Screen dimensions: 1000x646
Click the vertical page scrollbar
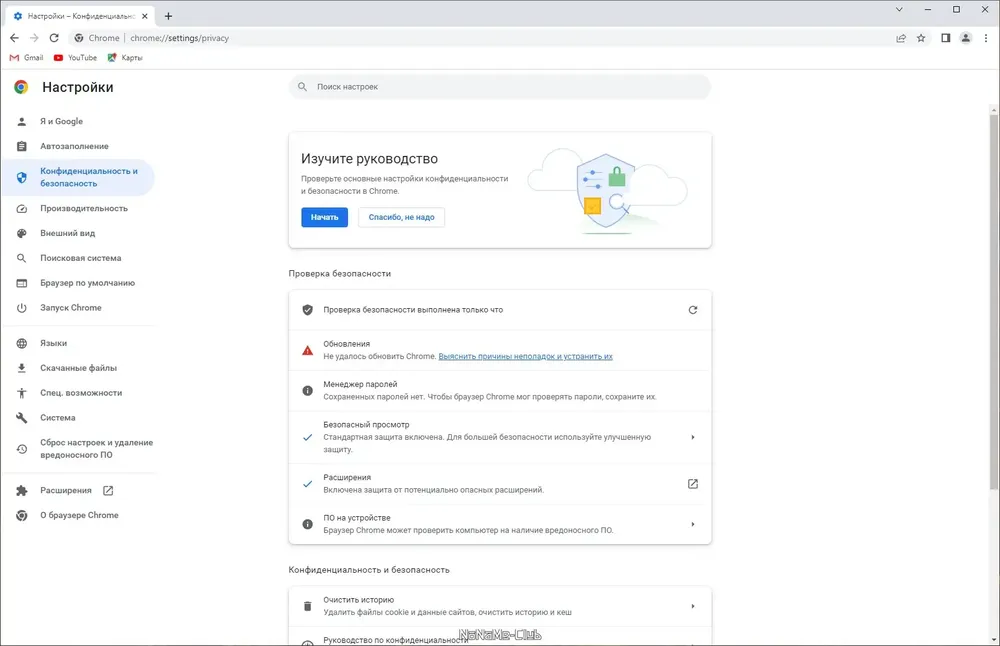(x=994, y=300)
